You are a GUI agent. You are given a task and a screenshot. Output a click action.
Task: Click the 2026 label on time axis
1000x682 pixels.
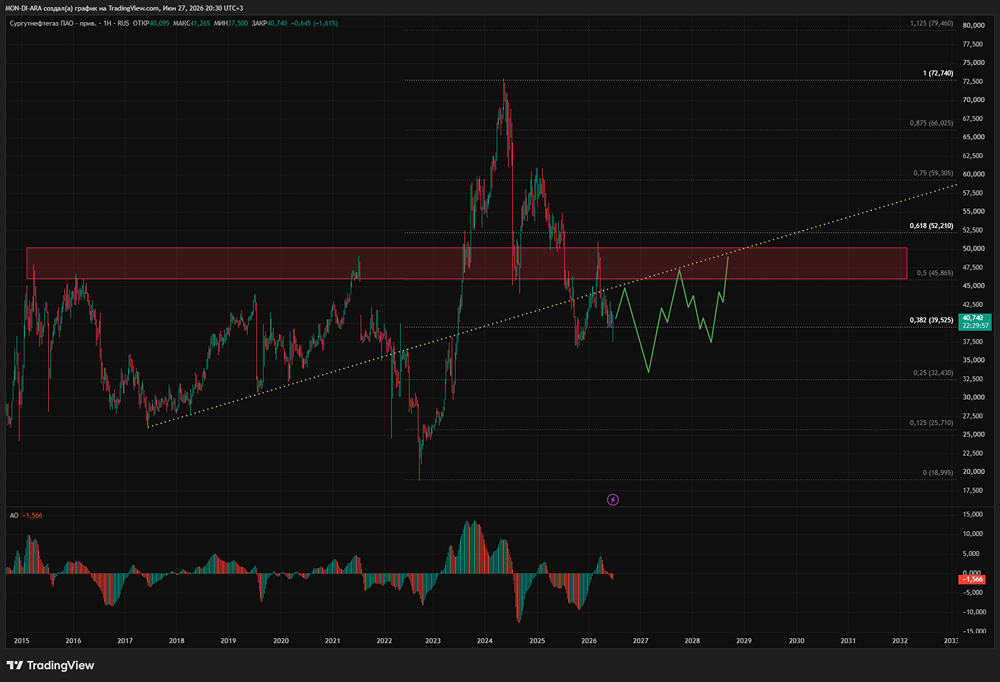(x=589, y=641)
